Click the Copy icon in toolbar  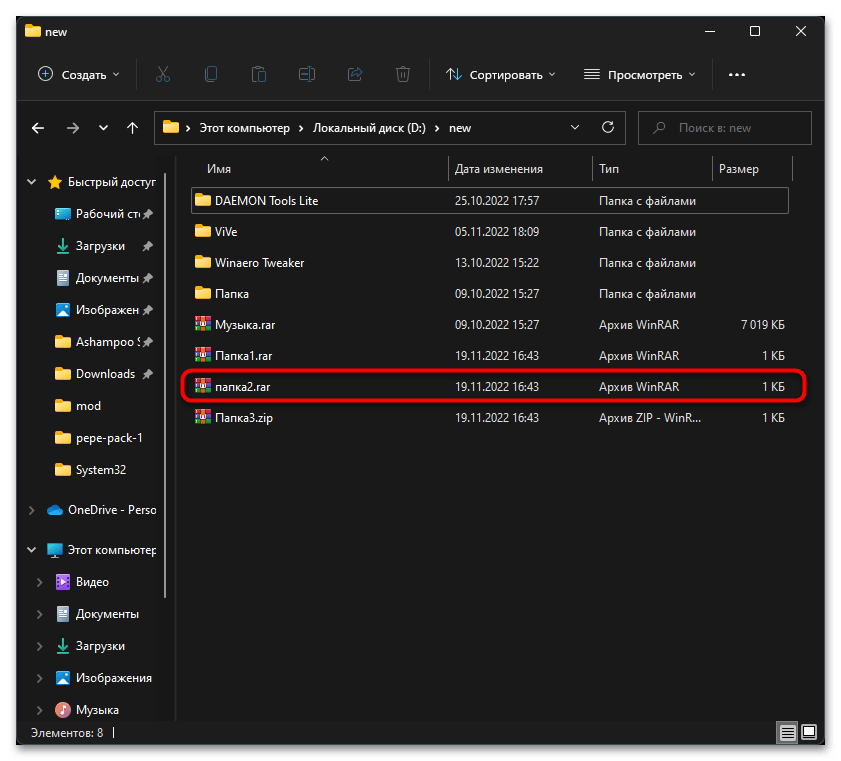pos(211,74)
